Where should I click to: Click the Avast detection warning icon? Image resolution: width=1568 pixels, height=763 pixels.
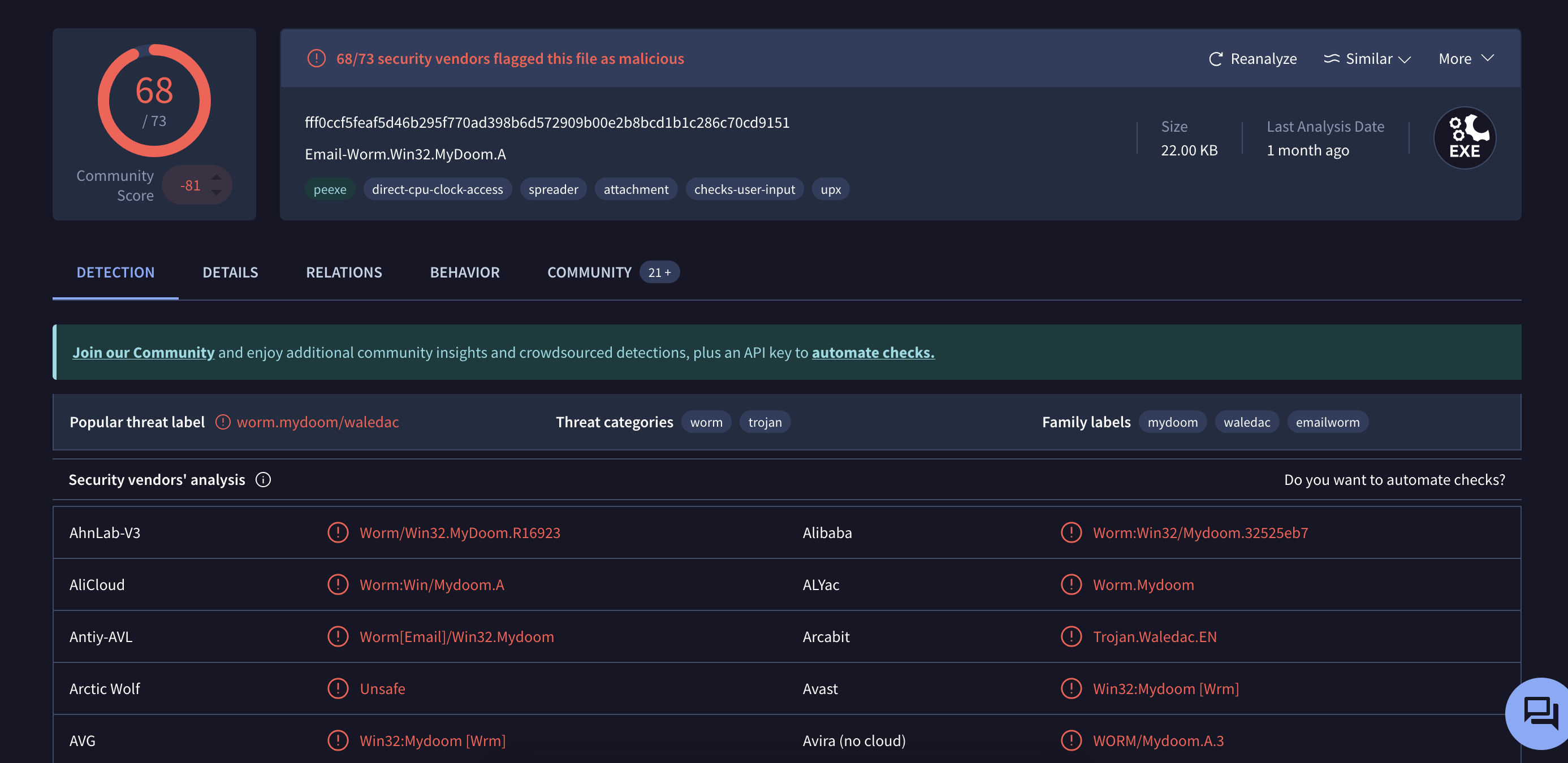click(x=1071, y=689)
